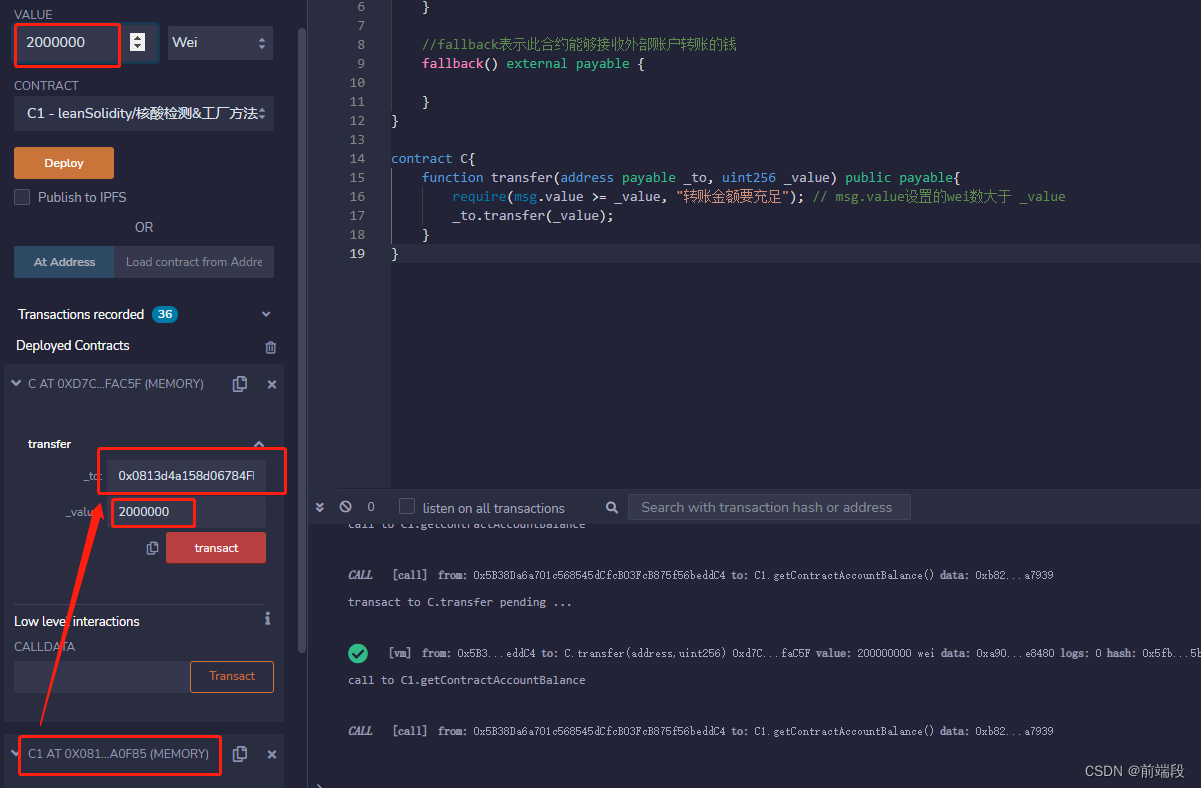Click editor line number 19
The height and width of the screenshot is (788, 1201).
(x=358, y=254)
